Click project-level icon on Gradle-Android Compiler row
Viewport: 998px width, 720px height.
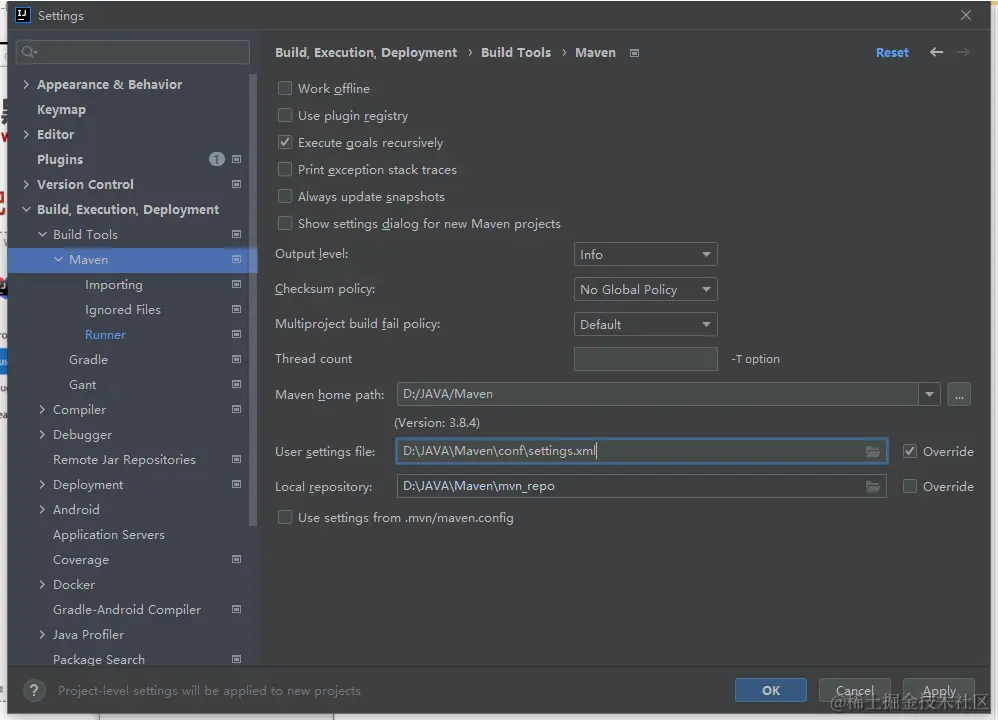(x=236, y=609)
